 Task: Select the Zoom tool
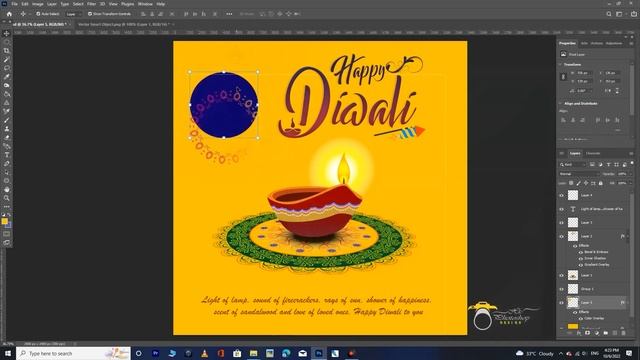tap(7, 198)
